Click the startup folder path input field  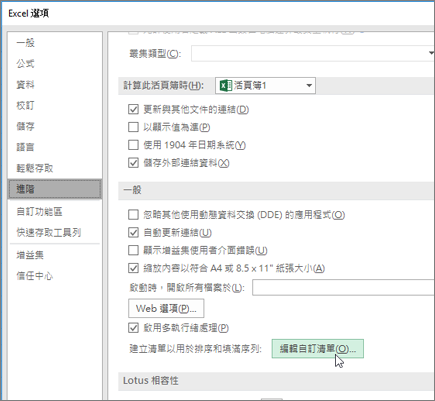pyautogui.click(x=343, y=288)
